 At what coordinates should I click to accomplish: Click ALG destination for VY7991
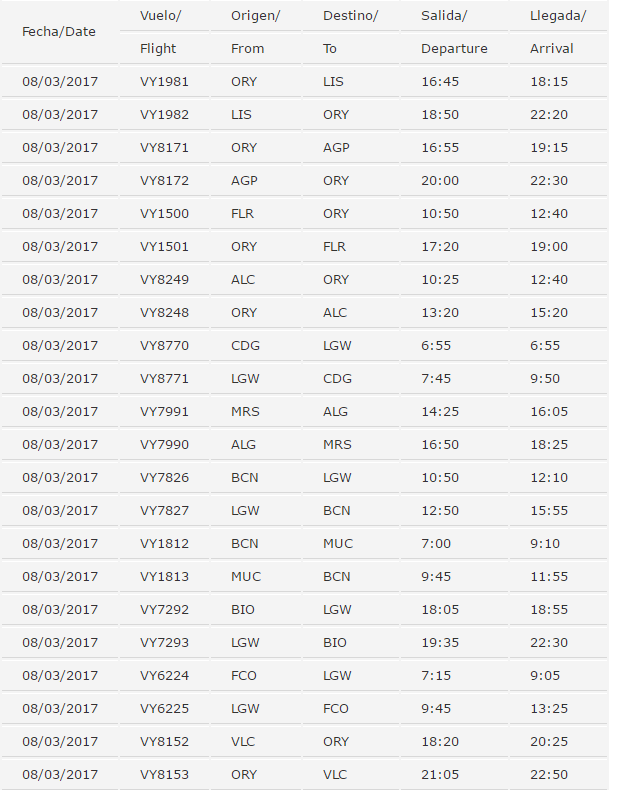click(x=335, y=412)
